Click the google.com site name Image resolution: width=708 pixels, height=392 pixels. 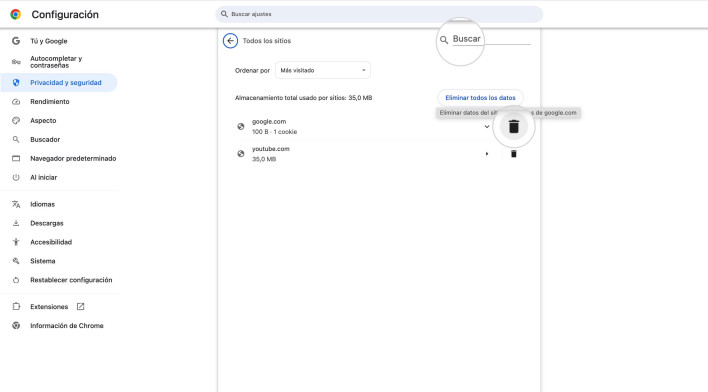(269, 121)
